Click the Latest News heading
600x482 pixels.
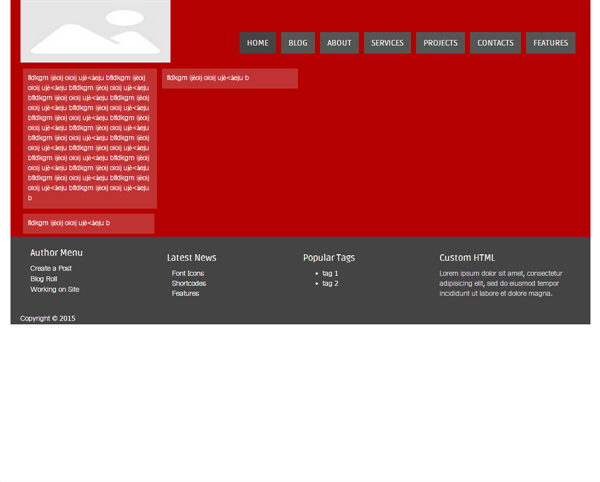192,258
